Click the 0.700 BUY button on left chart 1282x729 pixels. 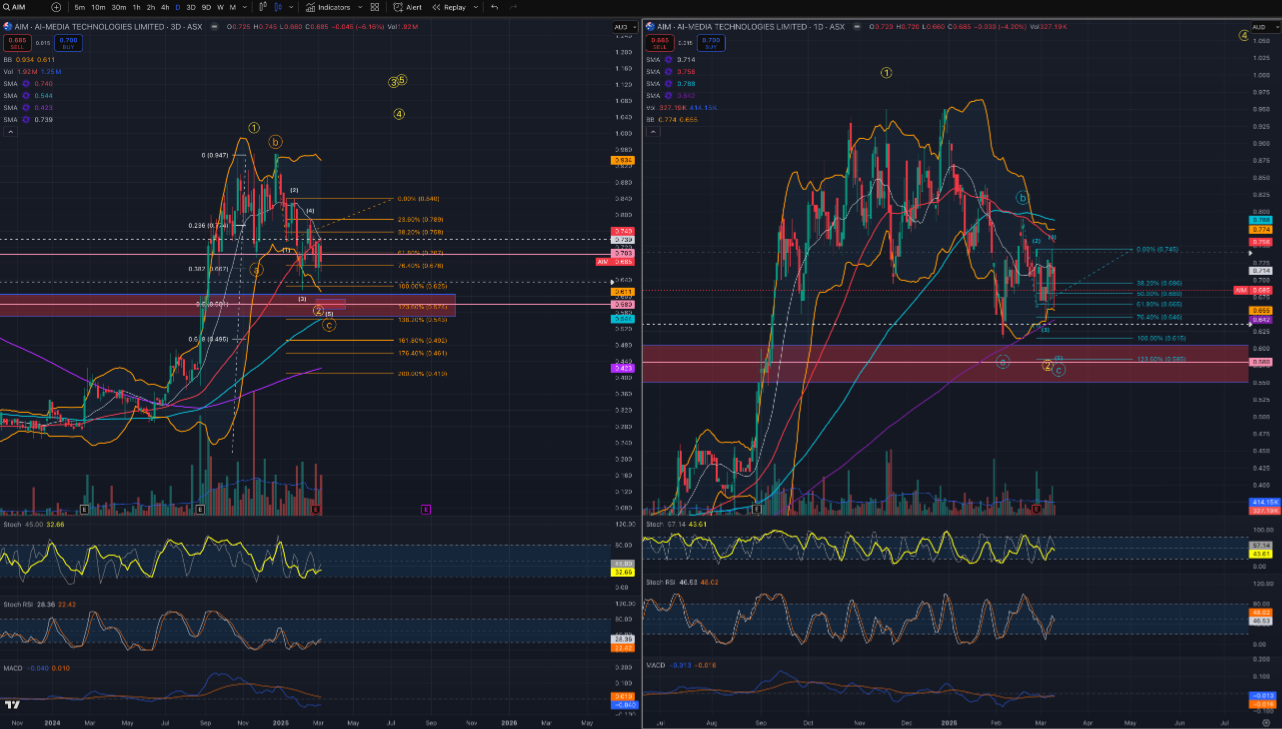(68, 42)
